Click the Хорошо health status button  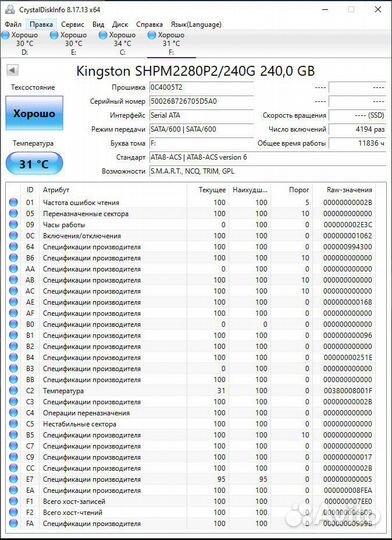[34, 113]
